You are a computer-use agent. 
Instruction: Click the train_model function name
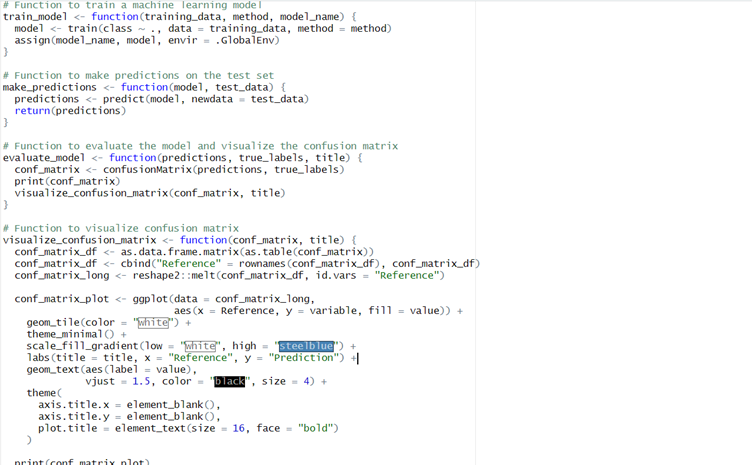pos(35,17)
